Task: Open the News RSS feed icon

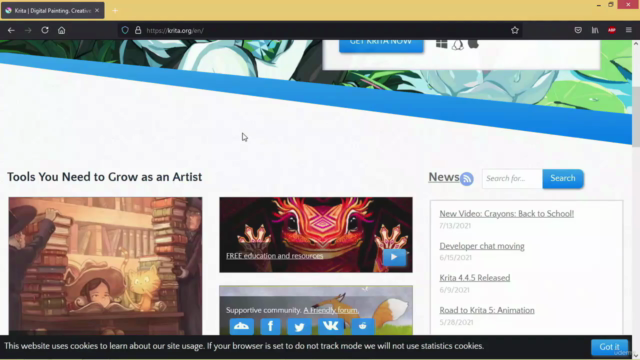Action: coord(467,179)
